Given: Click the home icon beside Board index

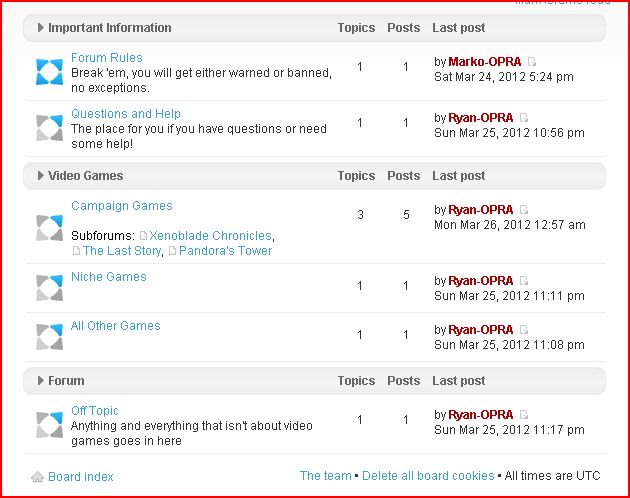Looking at the screenshot, I should [x=37, y=477].
